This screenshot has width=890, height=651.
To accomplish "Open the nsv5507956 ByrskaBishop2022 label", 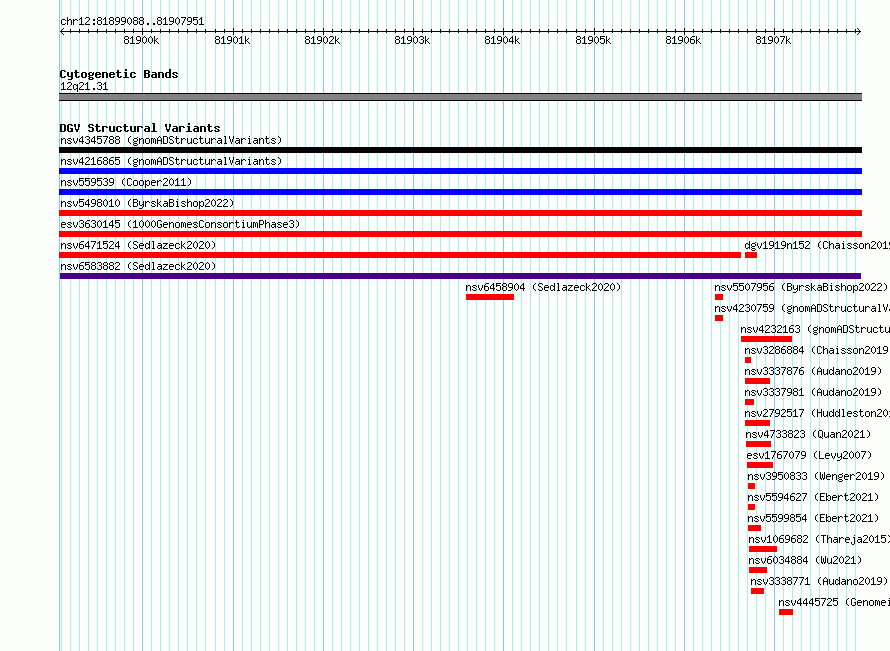I will [x=801, y=287].
